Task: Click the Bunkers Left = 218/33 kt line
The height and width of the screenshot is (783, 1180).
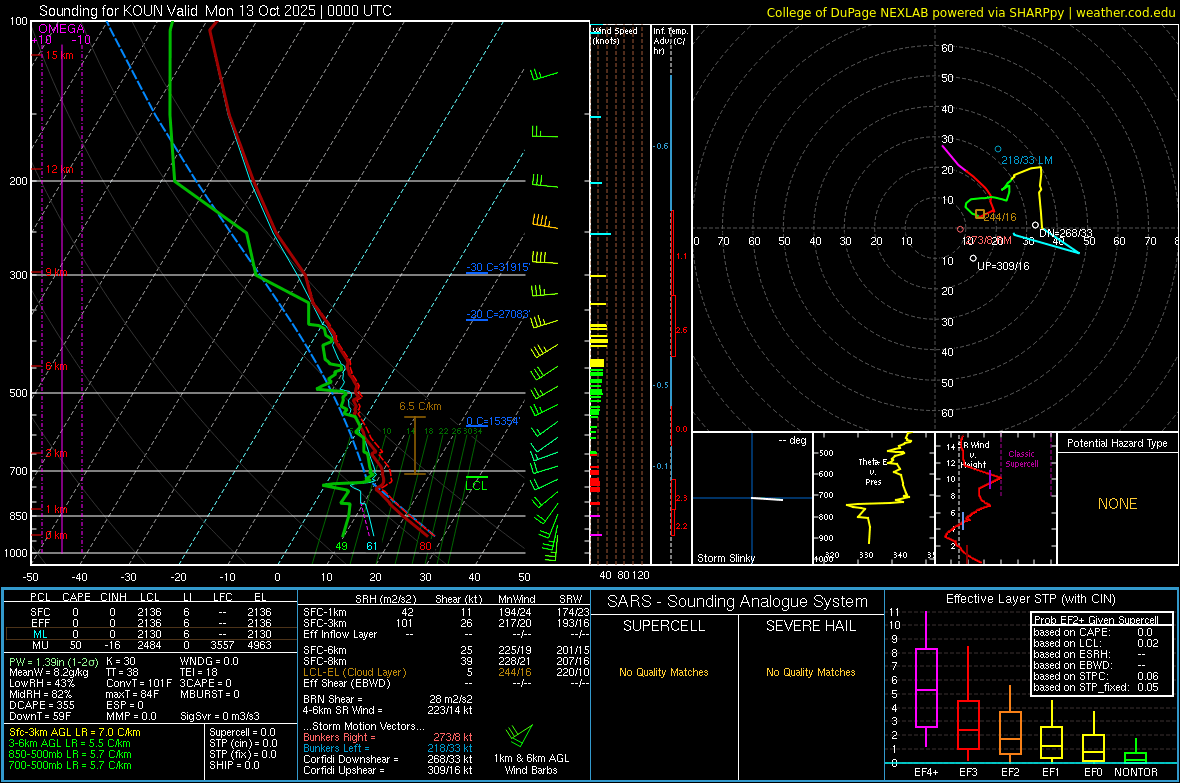Action: (388, 748)
